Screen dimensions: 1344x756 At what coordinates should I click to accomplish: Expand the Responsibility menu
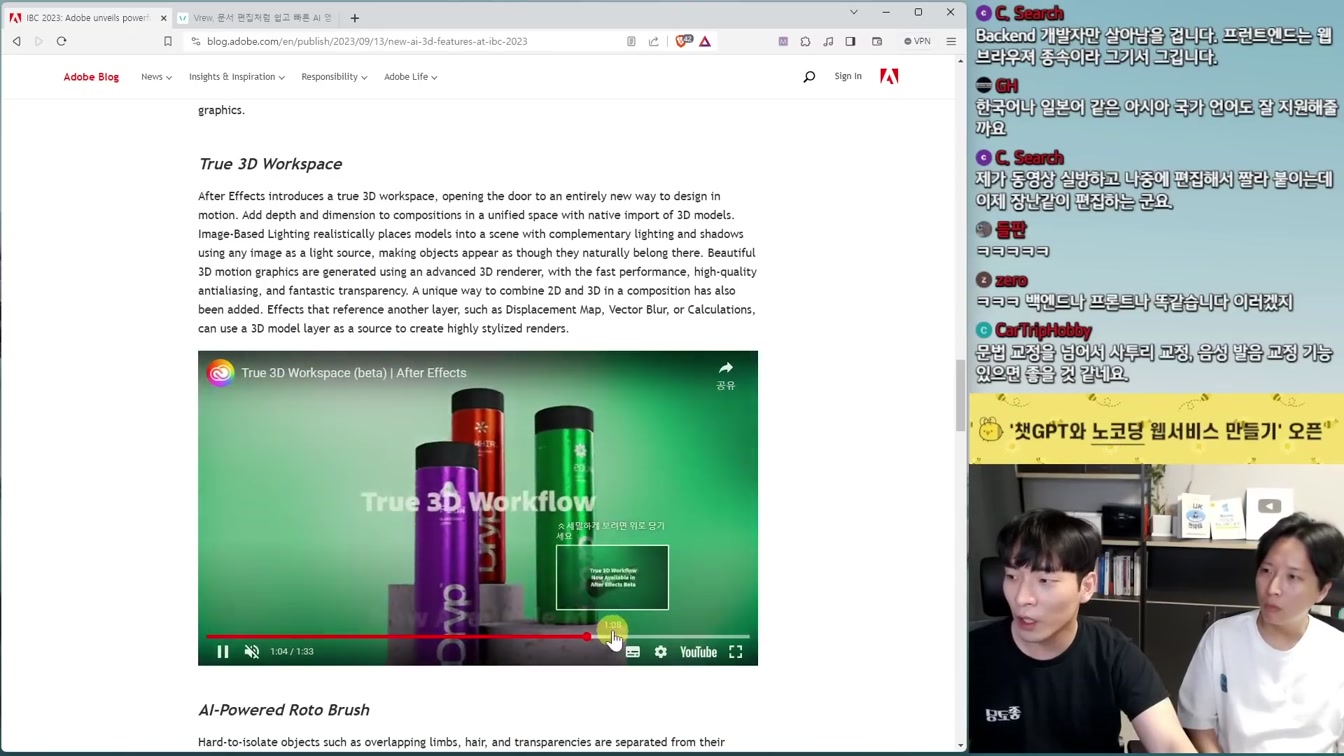(x=334, y=77)
